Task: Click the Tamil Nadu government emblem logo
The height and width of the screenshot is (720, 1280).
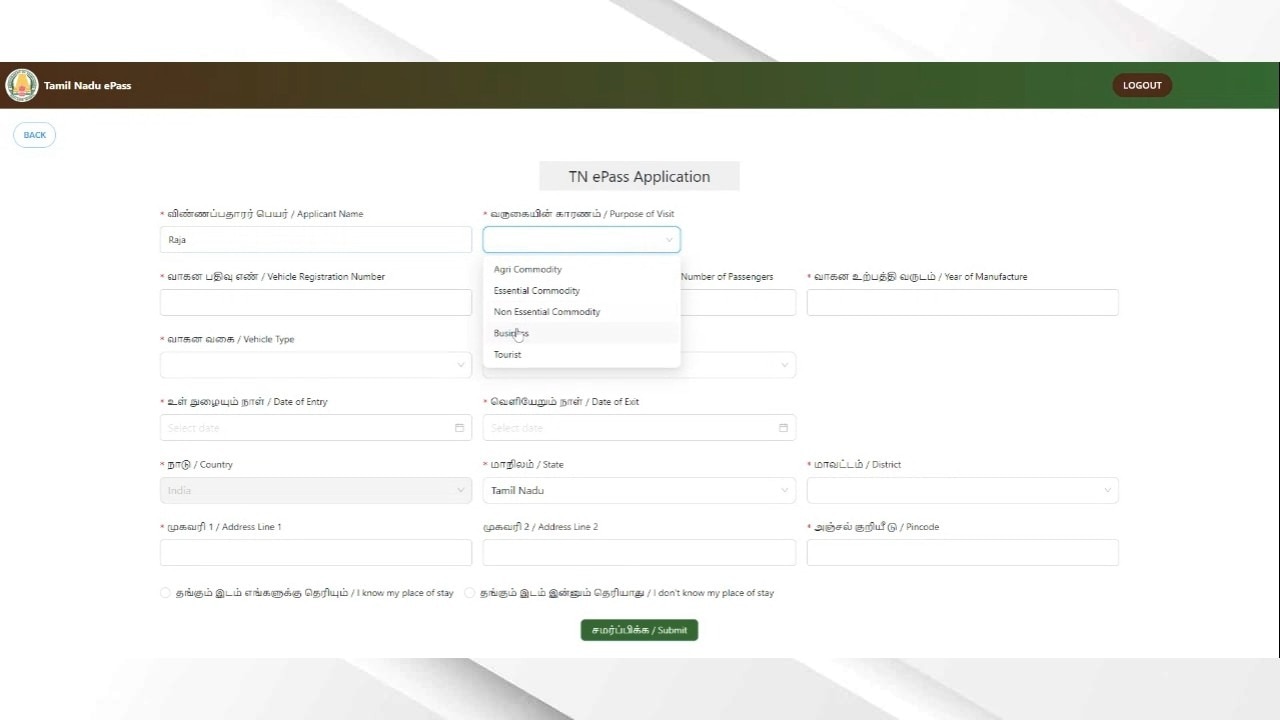Action: (x=22, y=85)
